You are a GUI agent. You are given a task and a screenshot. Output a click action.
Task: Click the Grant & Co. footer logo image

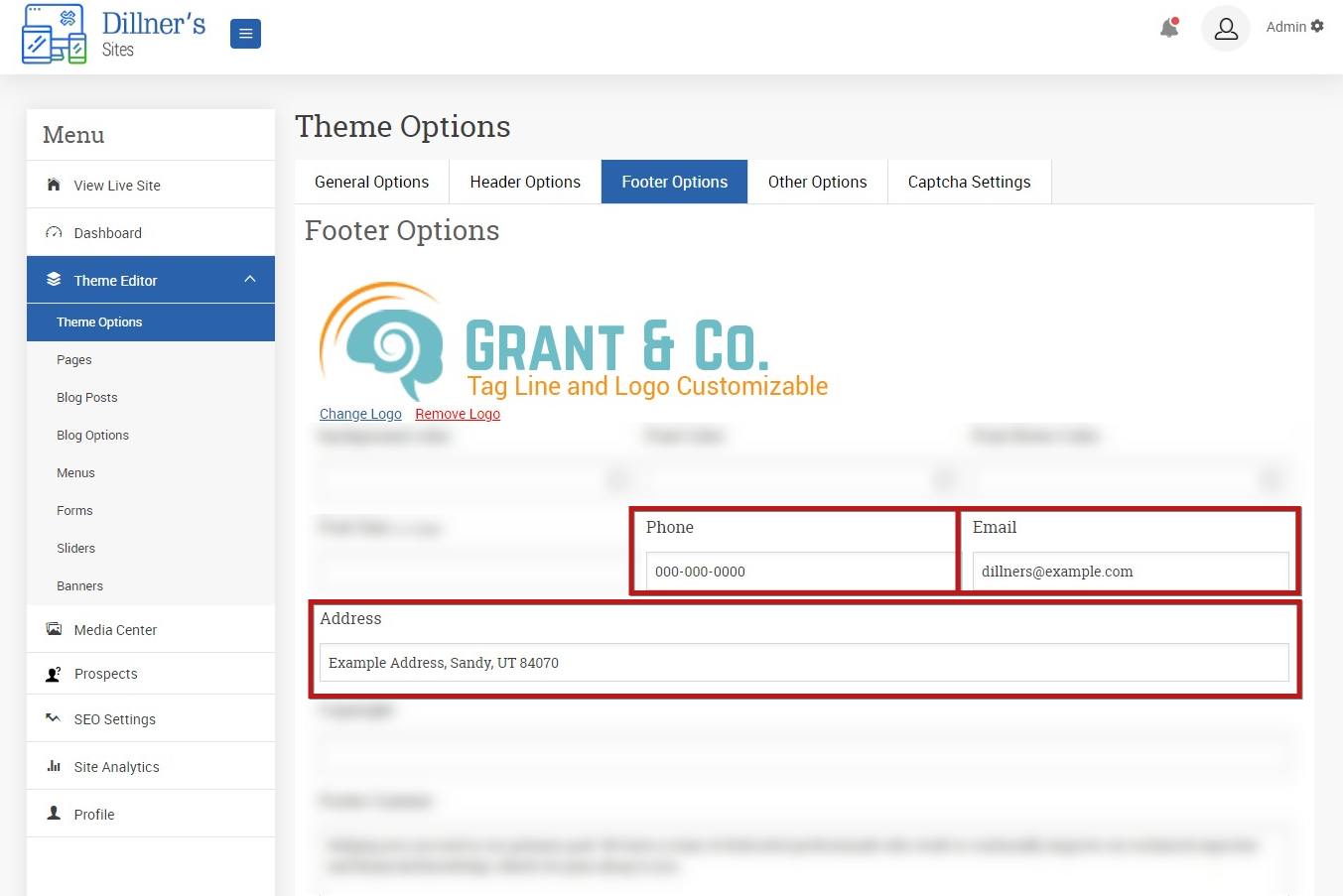coord(573,342)
